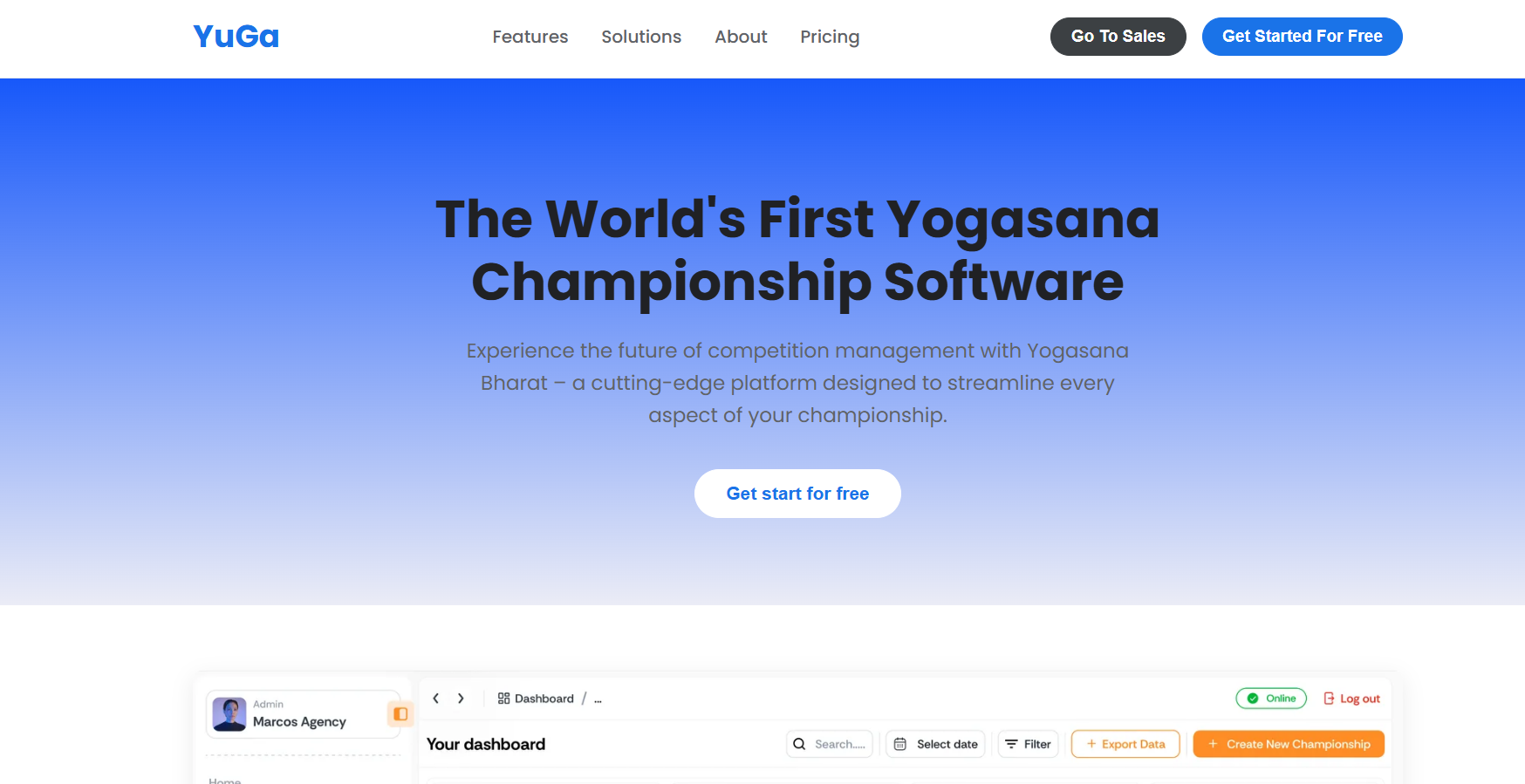Image resolution: width=1525 pixels, height=784 pixels.
Task: Toggle the Online status indicator
Action: [x=1271, y=699]
